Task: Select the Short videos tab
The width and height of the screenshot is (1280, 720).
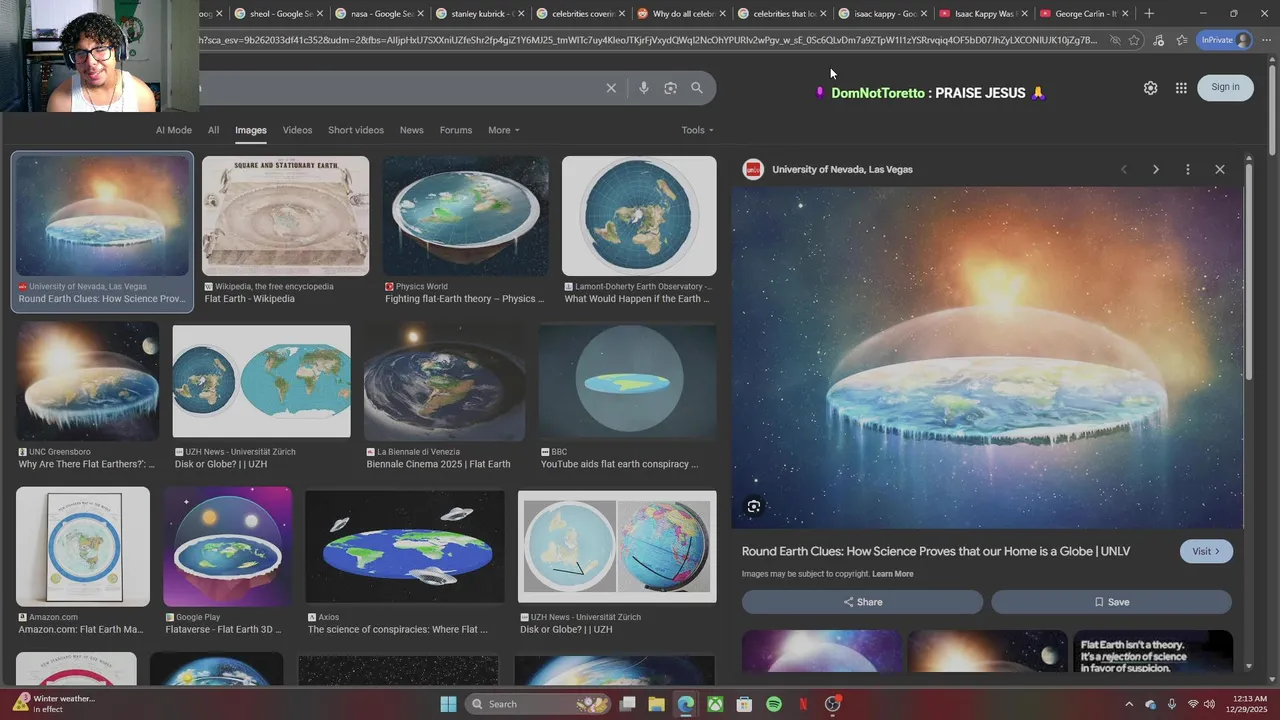Action: pos(356,130)
